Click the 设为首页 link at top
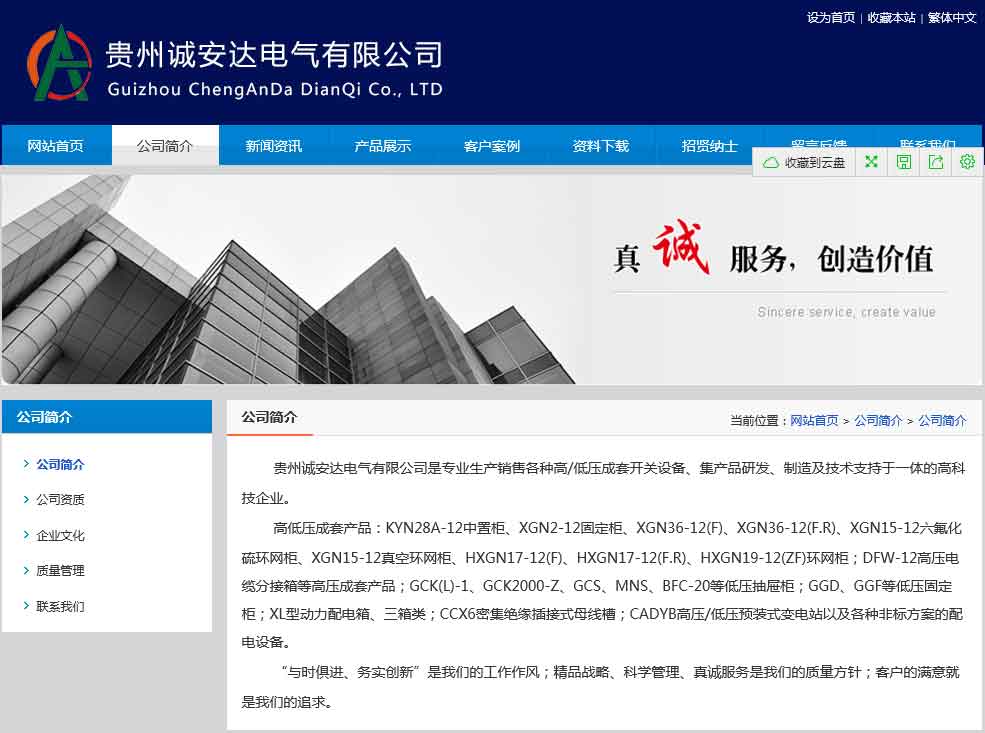Screen dimensions: 985x733 point(831,18)
